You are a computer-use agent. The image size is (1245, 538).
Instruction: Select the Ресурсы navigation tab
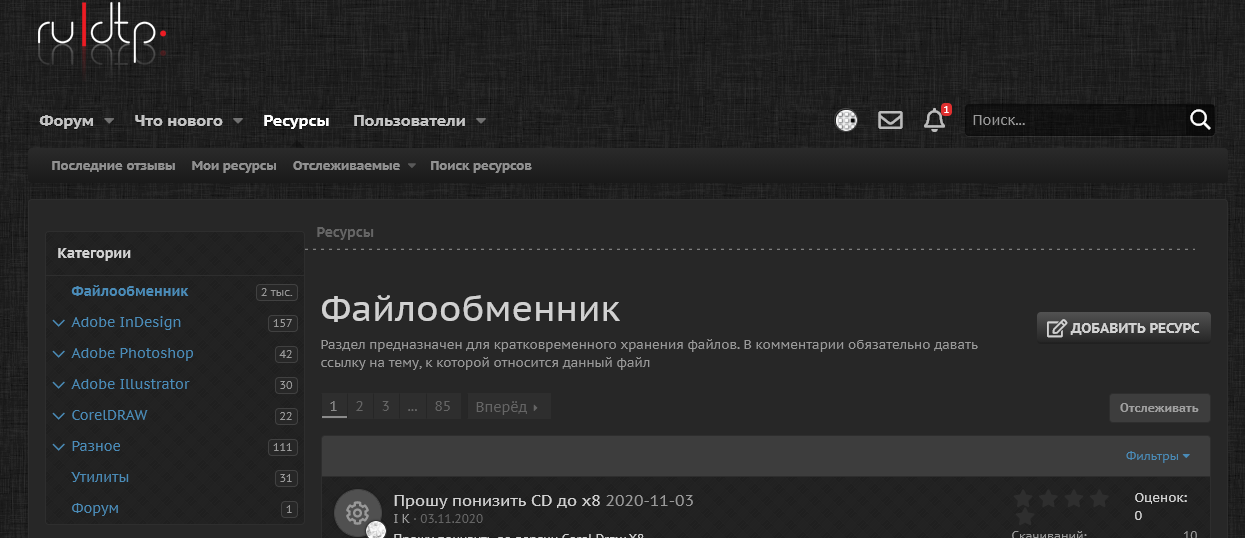tap(296, 121)
